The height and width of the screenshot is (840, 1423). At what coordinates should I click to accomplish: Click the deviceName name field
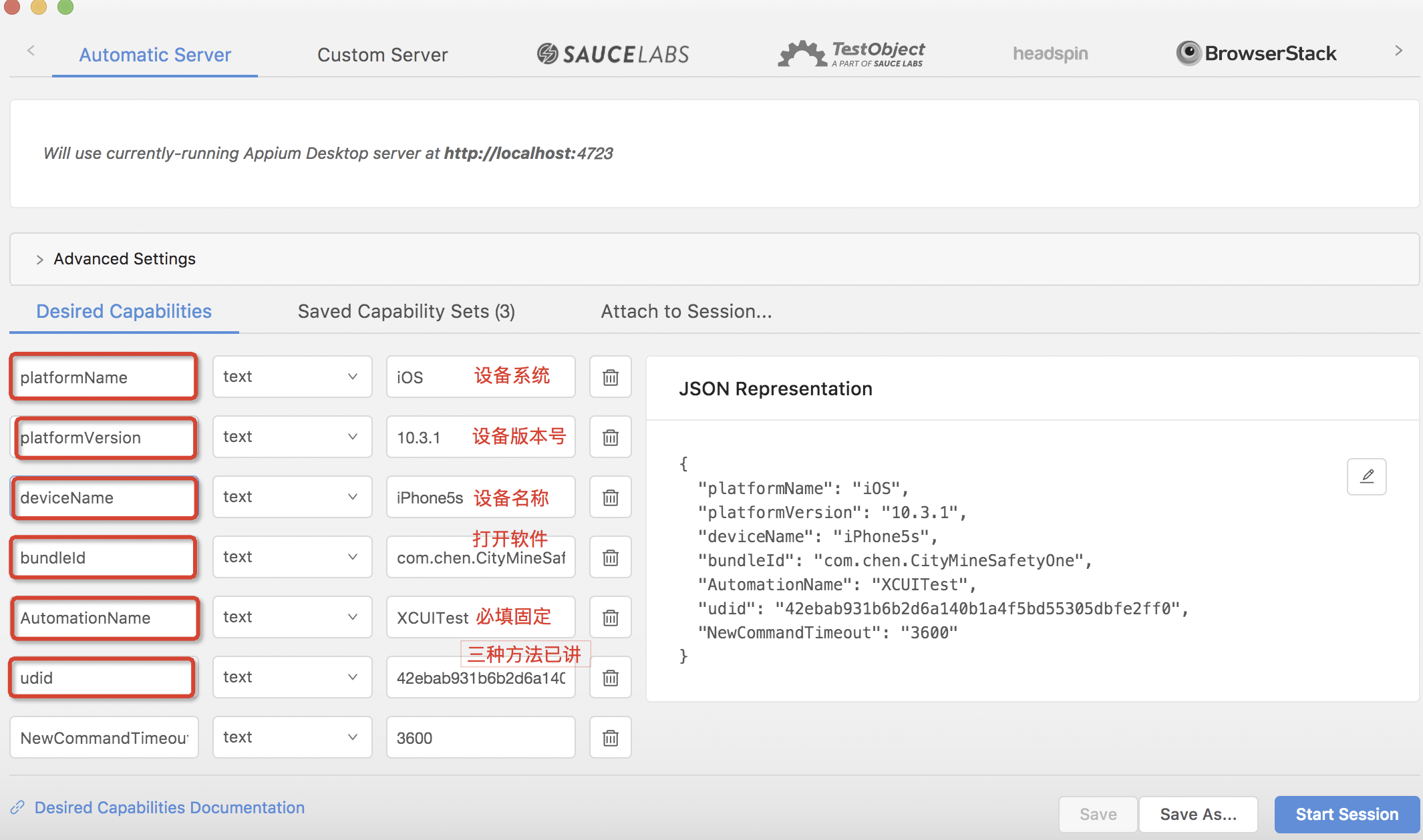[104, 497]
